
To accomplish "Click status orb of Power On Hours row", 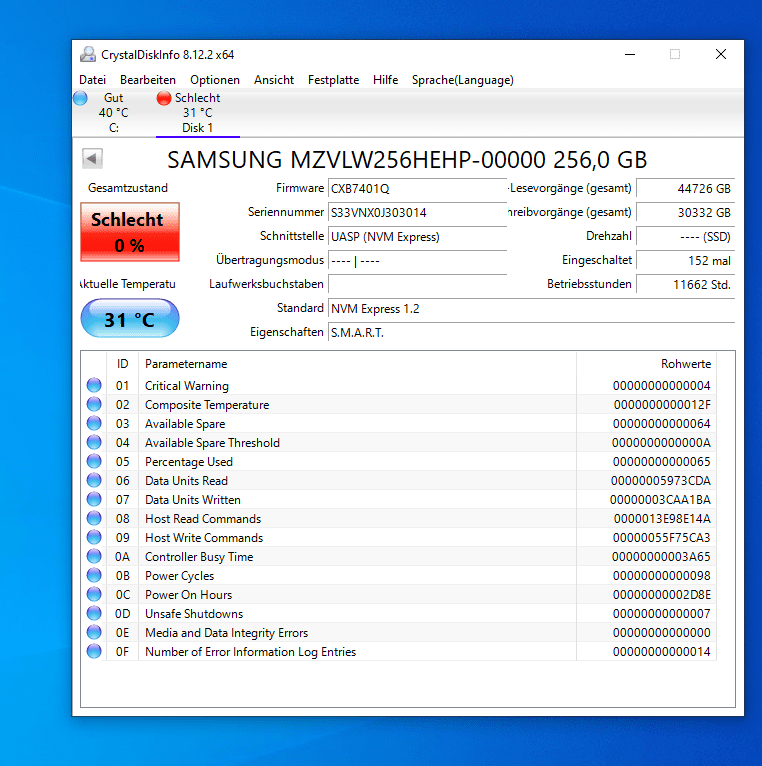I will pyautogui.click(x=94, y=595).
